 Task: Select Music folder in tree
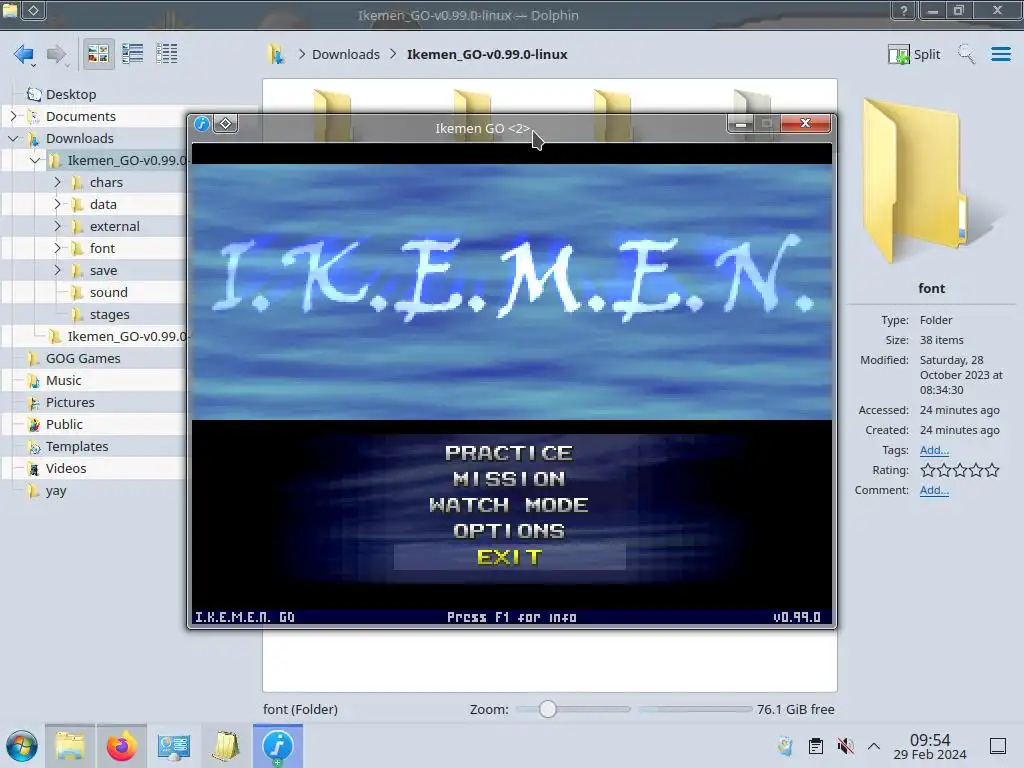63,380
